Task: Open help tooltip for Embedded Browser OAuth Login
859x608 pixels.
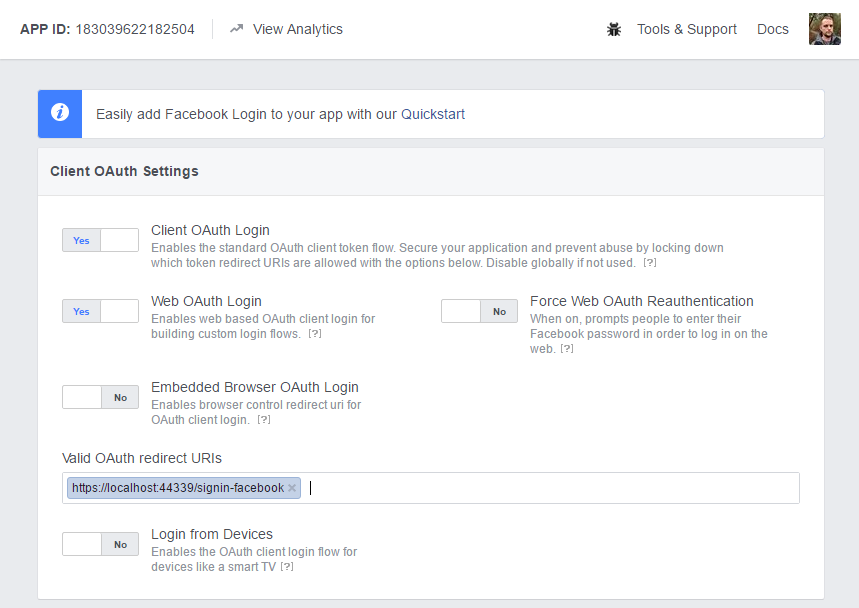Action: point(264,420)
